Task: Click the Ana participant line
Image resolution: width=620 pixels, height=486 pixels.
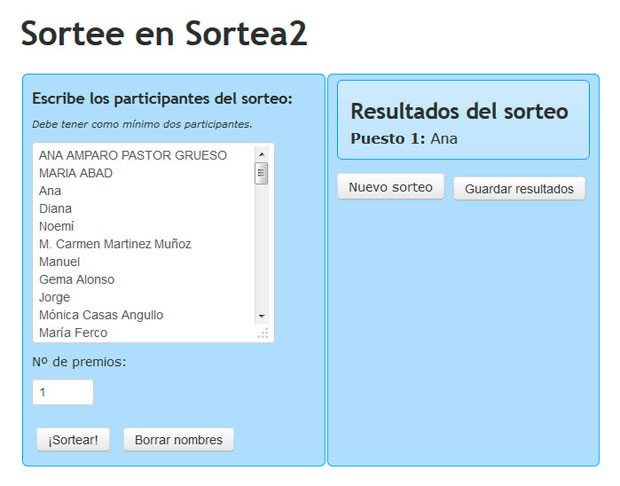Action: click(x=50, y=191)
